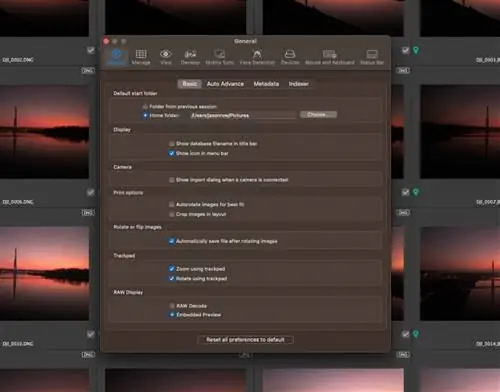Disable Zoom using trackpad
This screenshot has height=392, width=500.
coord(172,269)
